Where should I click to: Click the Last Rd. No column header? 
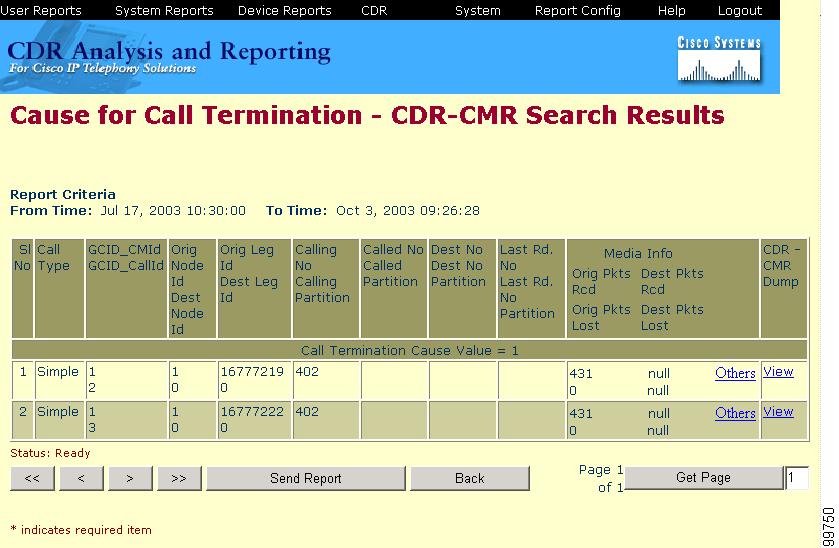tap(531, 288)
